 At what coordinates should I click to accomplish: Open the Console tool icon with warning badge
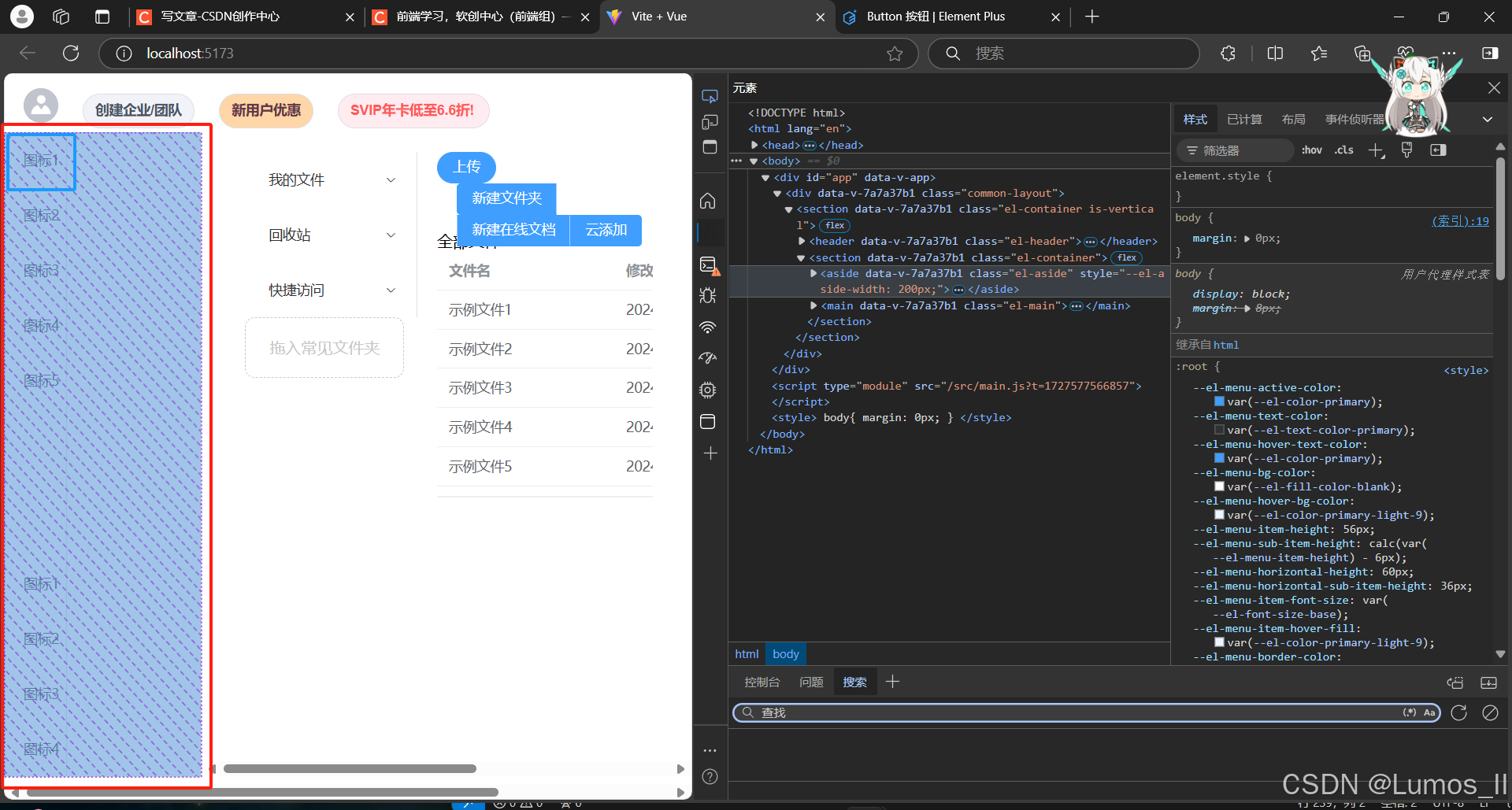(x=710, y=265)
